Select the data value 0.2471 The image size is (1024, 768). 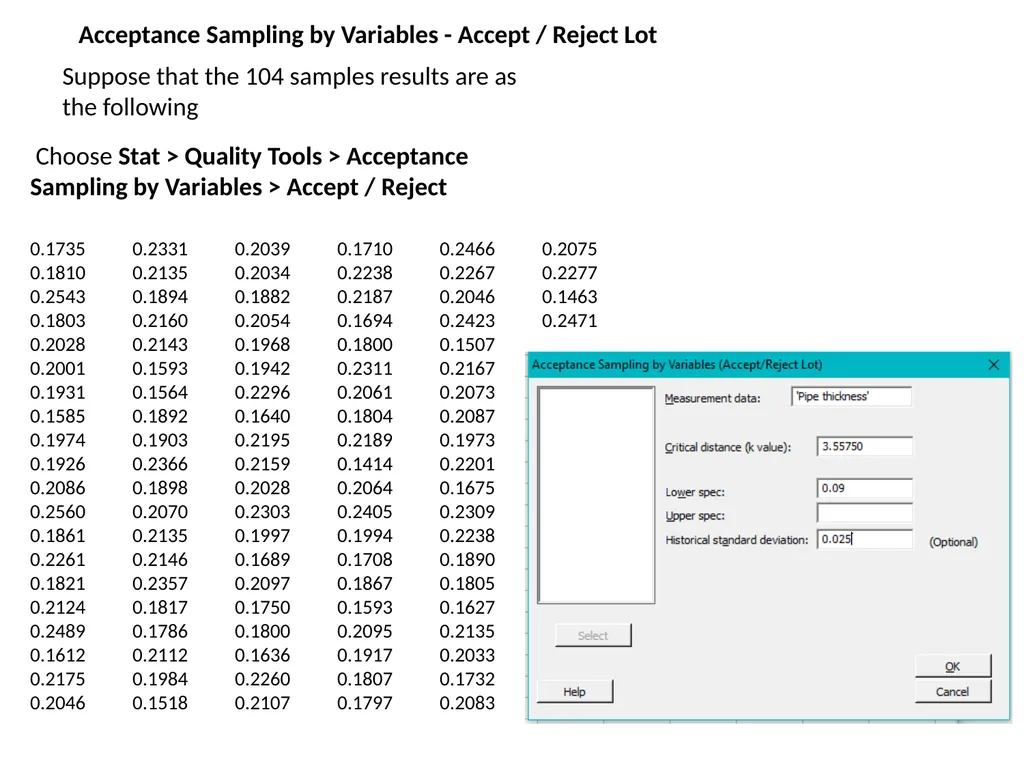[x=569, y=321]
